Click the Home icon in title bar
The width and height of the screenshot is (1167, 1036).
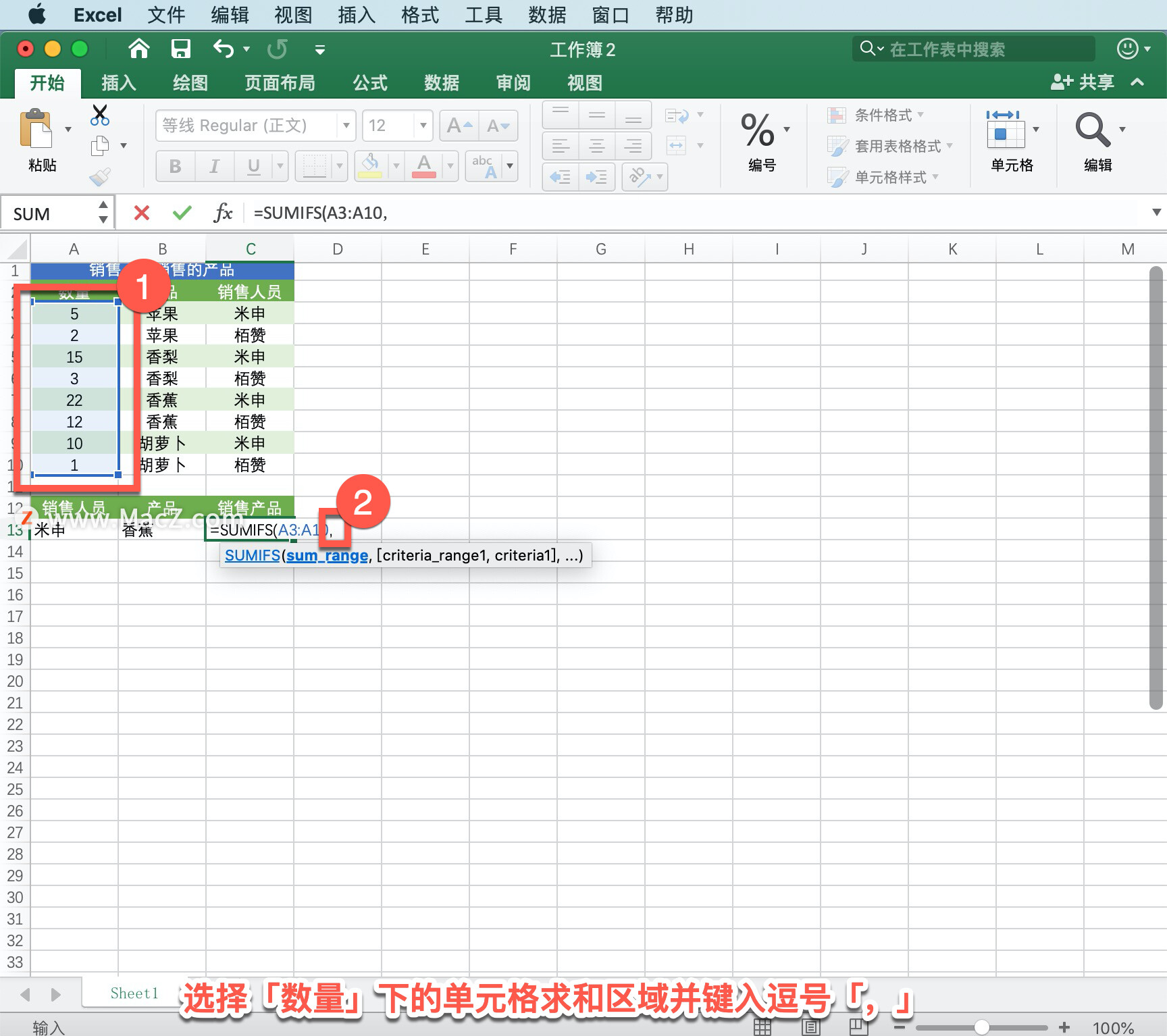click(x=138, y=49)
